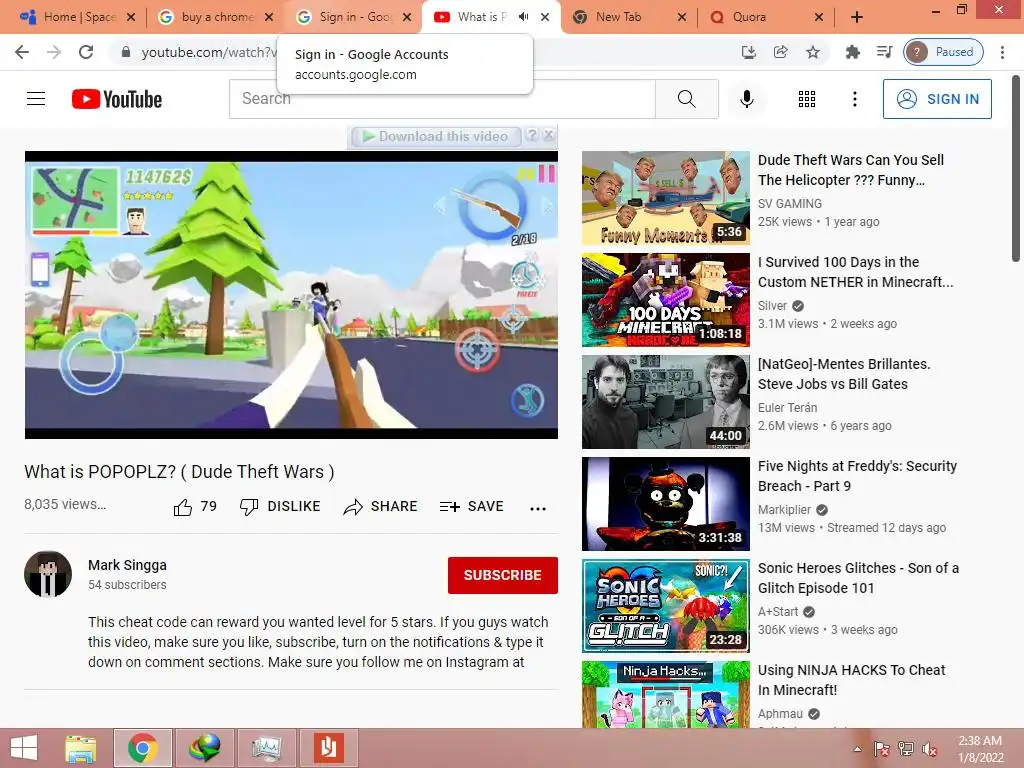Click the address bar URL
This screenshot has width=1024, height=768.
[209, 52]
